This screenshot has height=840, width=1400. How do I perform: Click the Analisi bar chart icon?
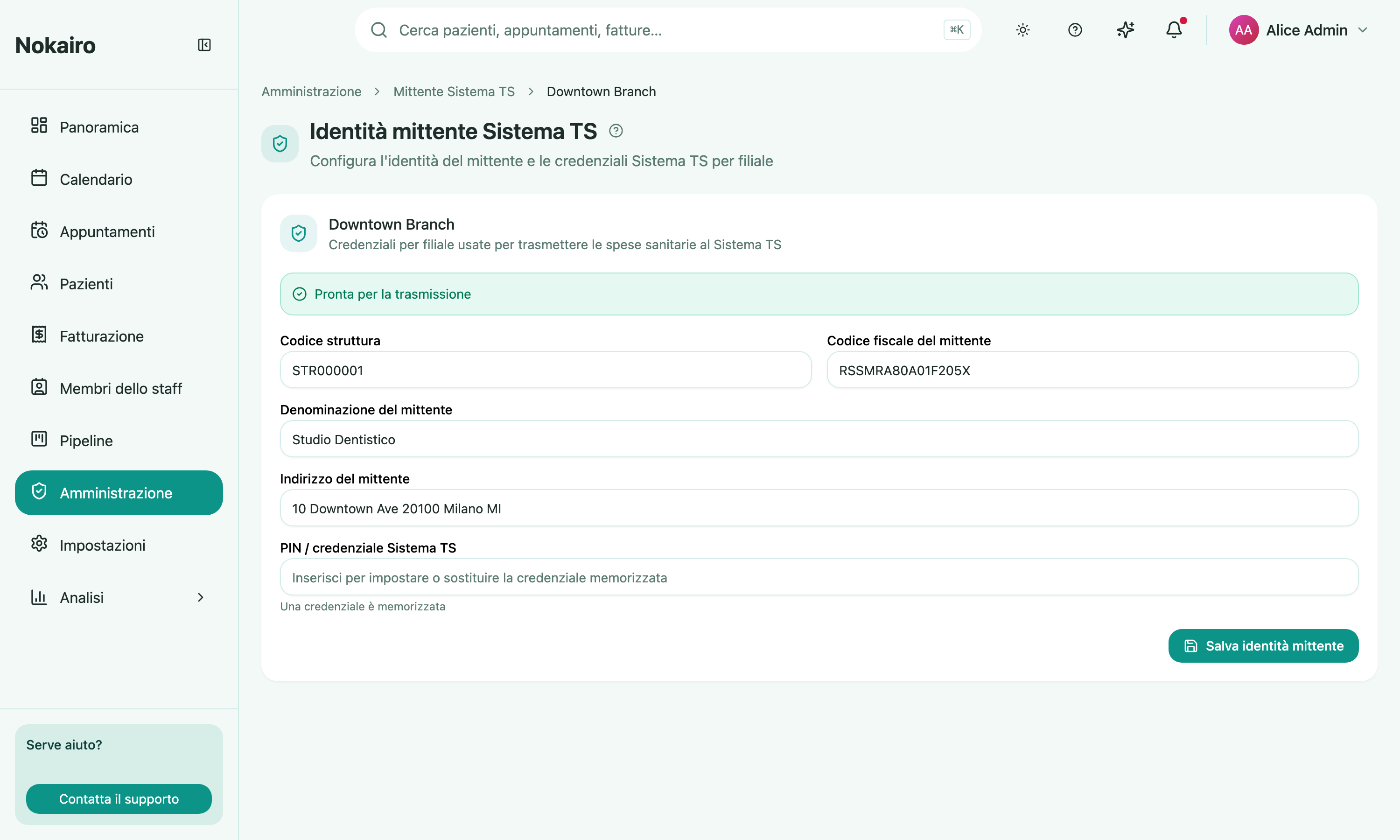39,596
